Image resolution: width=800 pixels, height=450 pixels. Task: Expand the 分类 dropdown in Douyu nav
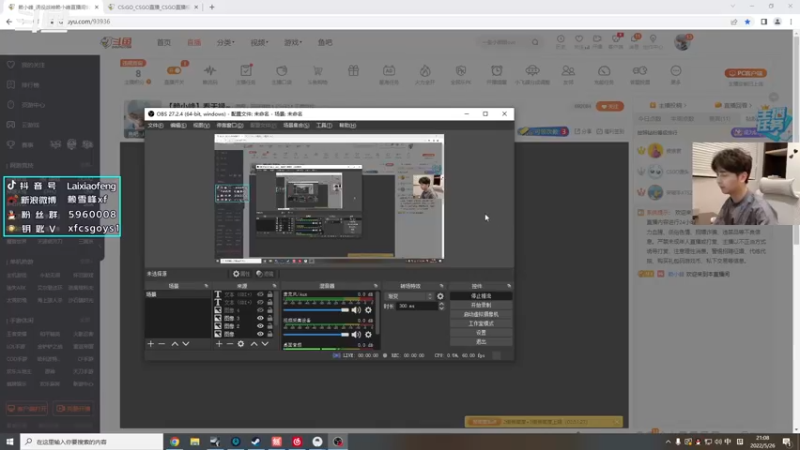pyautogui.click(x=226, y=42)
